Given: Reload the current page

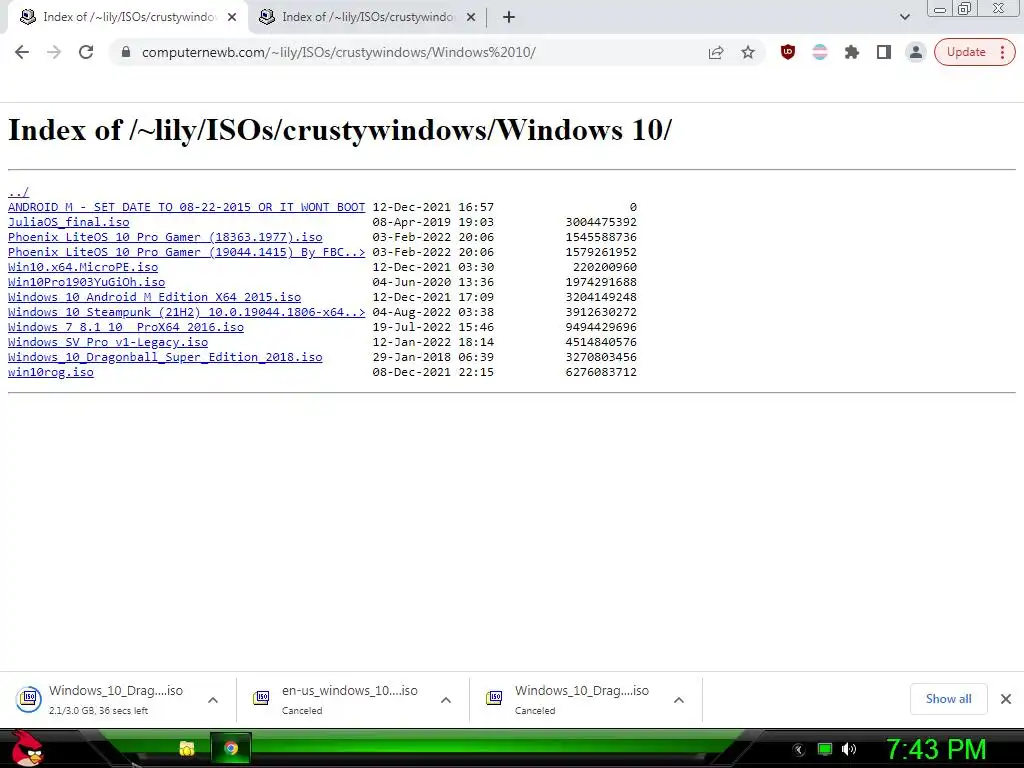Looking at the screenshot, I should [x=86, y=52].
